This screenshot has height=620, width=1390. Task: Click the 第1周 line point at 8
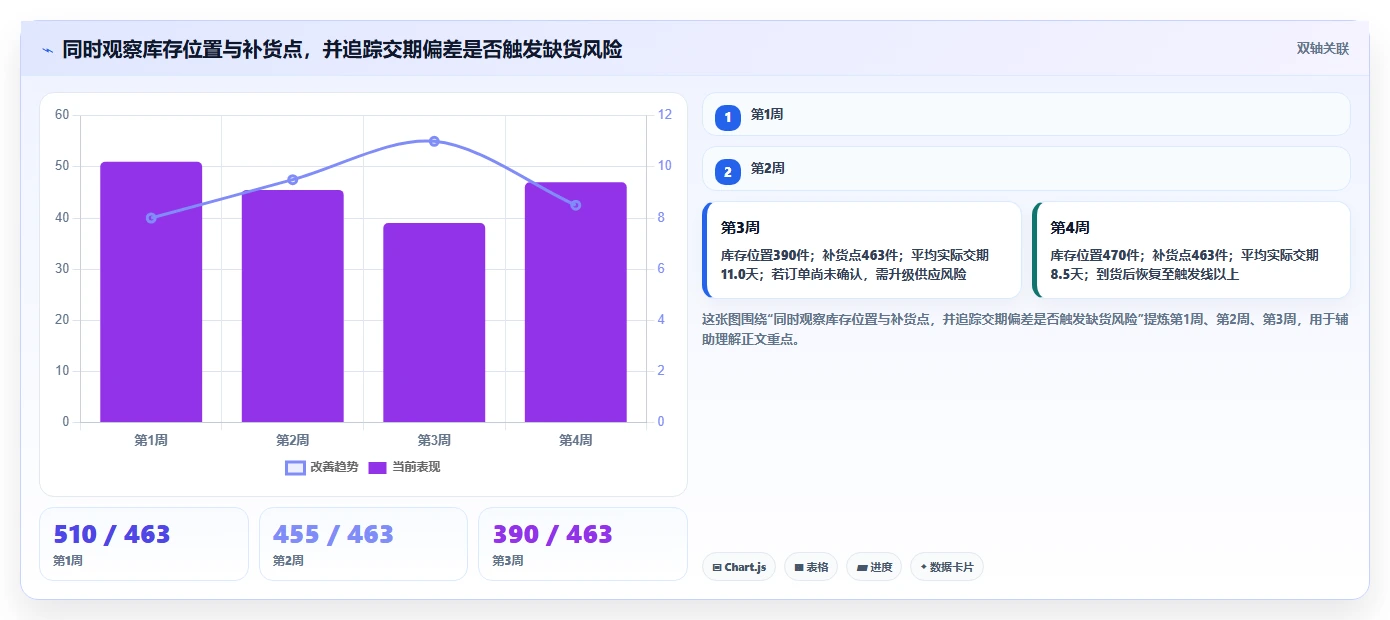(x=151, y=218)
